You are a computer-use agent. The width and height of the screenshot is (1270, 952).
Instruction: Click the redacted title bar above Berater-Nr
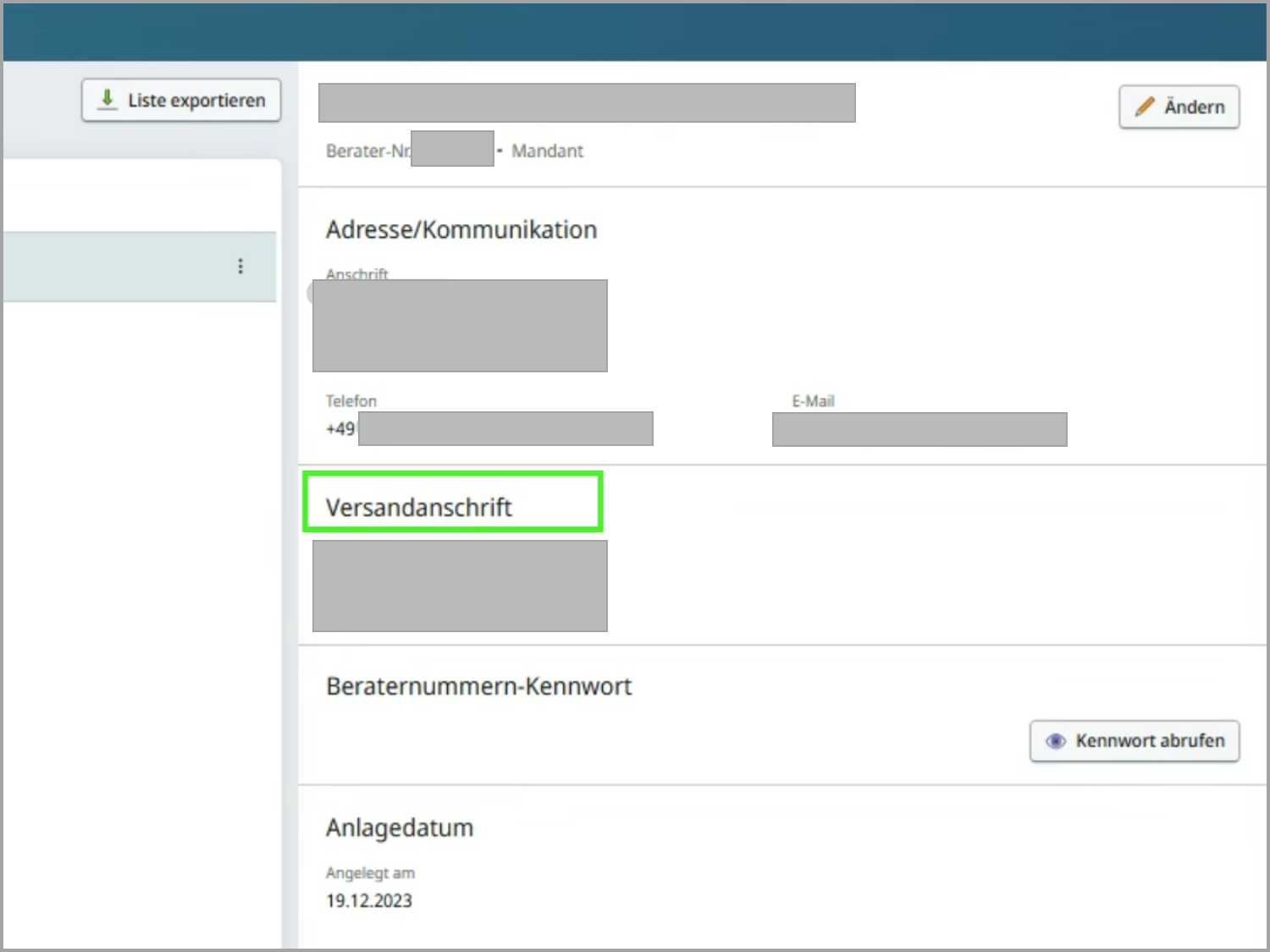(587, 102)
